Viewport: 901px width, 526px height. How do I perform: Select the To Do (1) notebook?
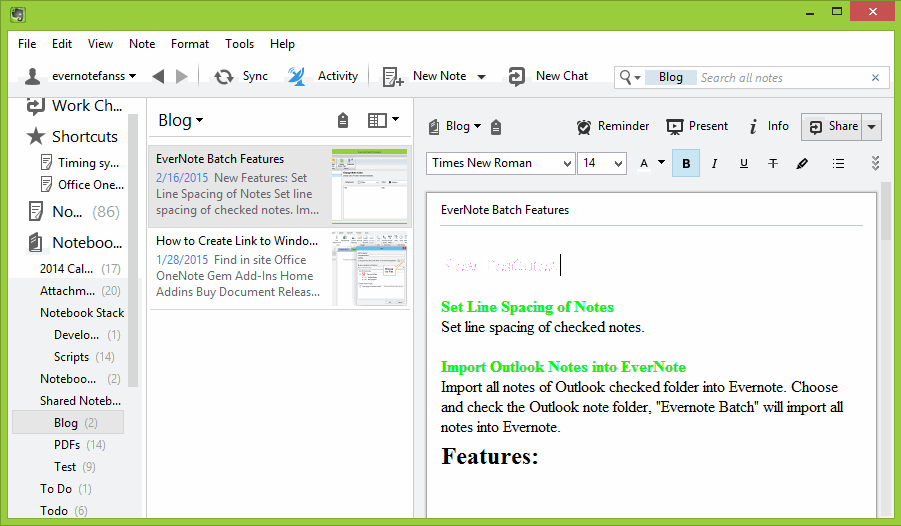pyautogui.click(x=66, y=489)
